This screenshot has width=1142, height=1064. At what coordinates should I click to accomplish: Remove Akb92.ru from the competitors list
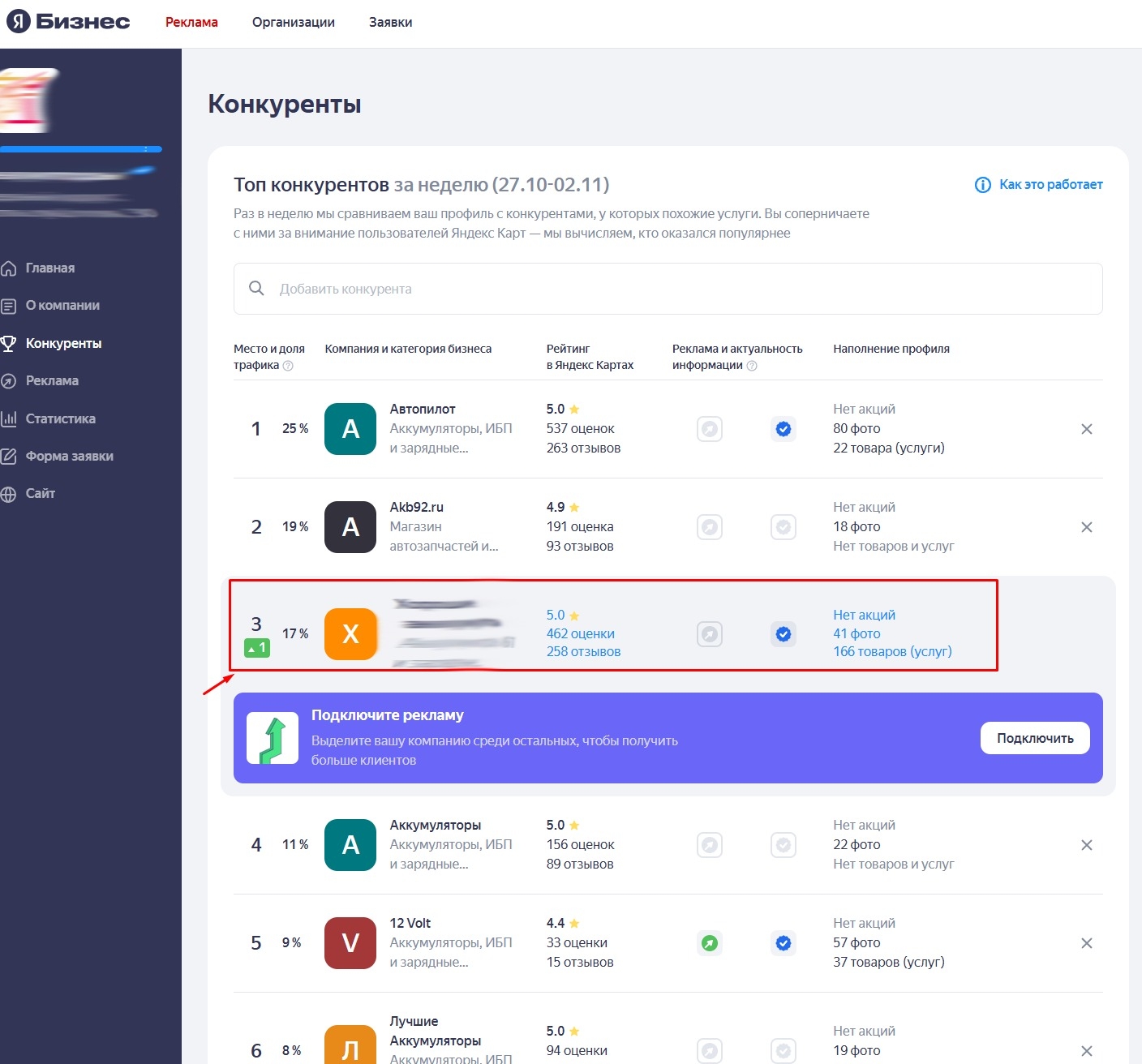click(x=1087, y=527)
